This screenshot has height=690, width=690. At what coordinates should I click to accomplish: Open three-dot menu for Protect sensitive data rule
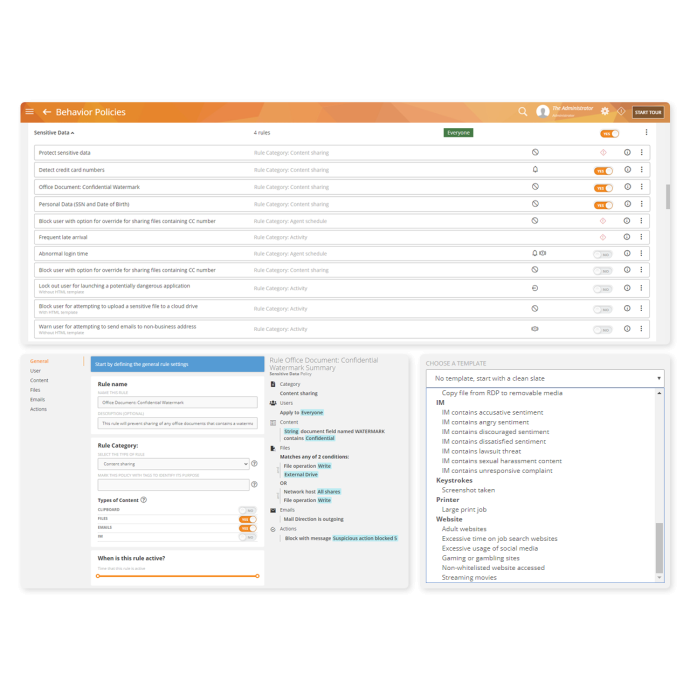642,153
